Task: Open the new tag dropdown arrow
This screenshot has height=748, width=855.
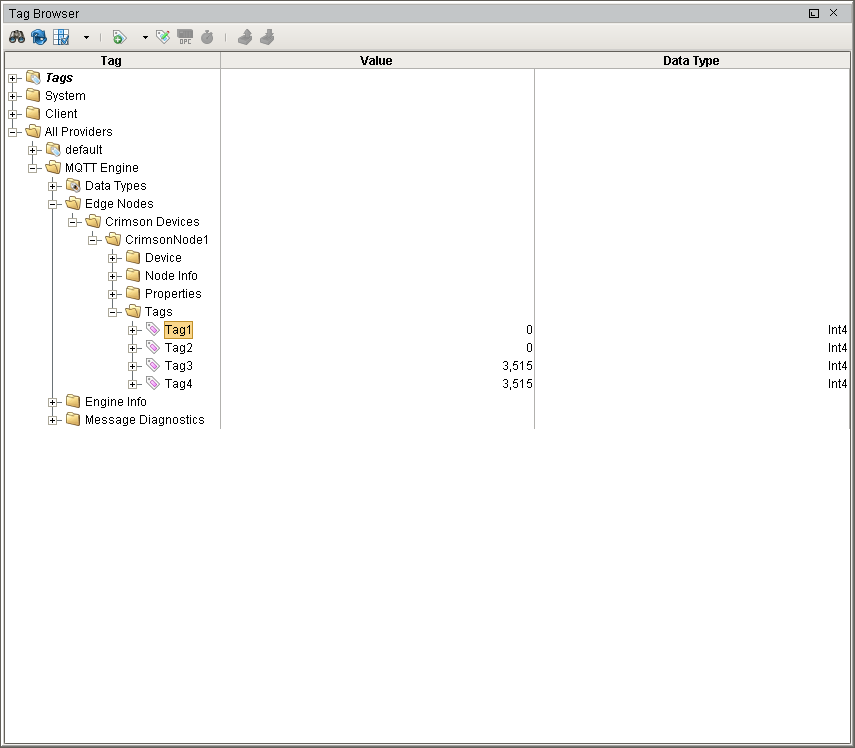Action: click(145, 38)
